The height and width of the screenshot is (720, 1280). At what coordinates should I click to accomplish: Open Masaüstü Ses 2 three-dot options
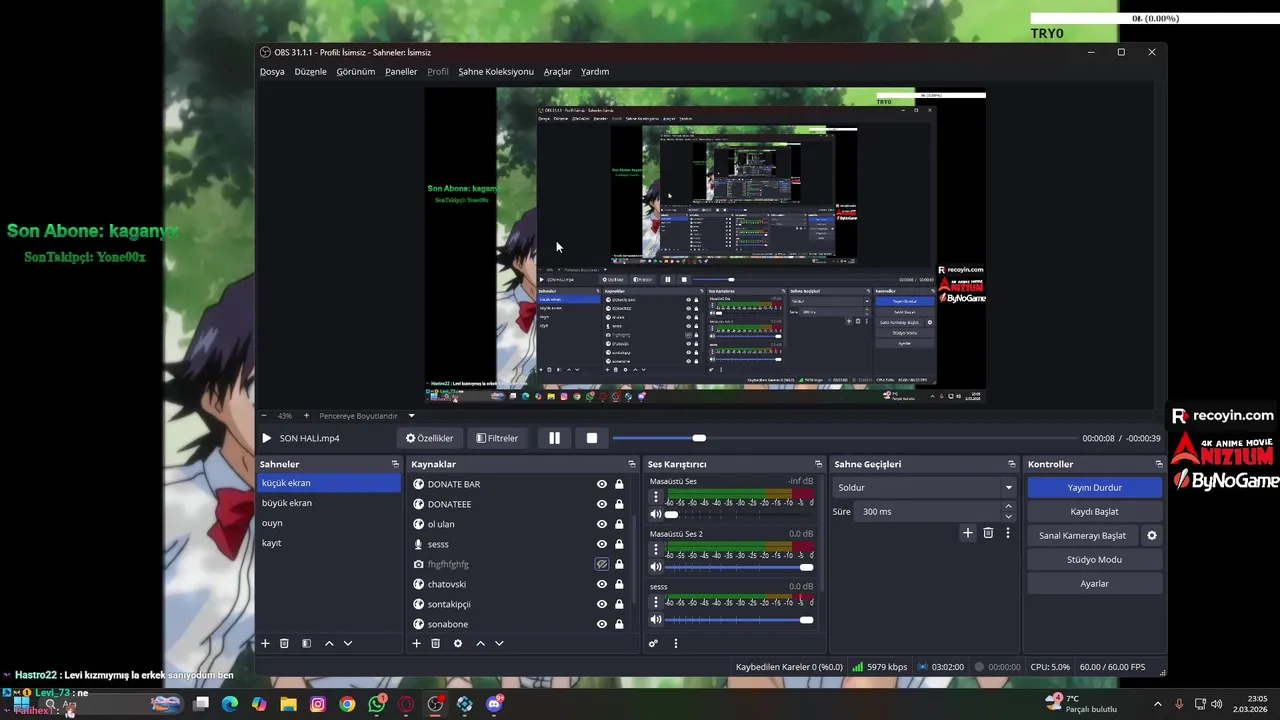(x=656, y=549)
